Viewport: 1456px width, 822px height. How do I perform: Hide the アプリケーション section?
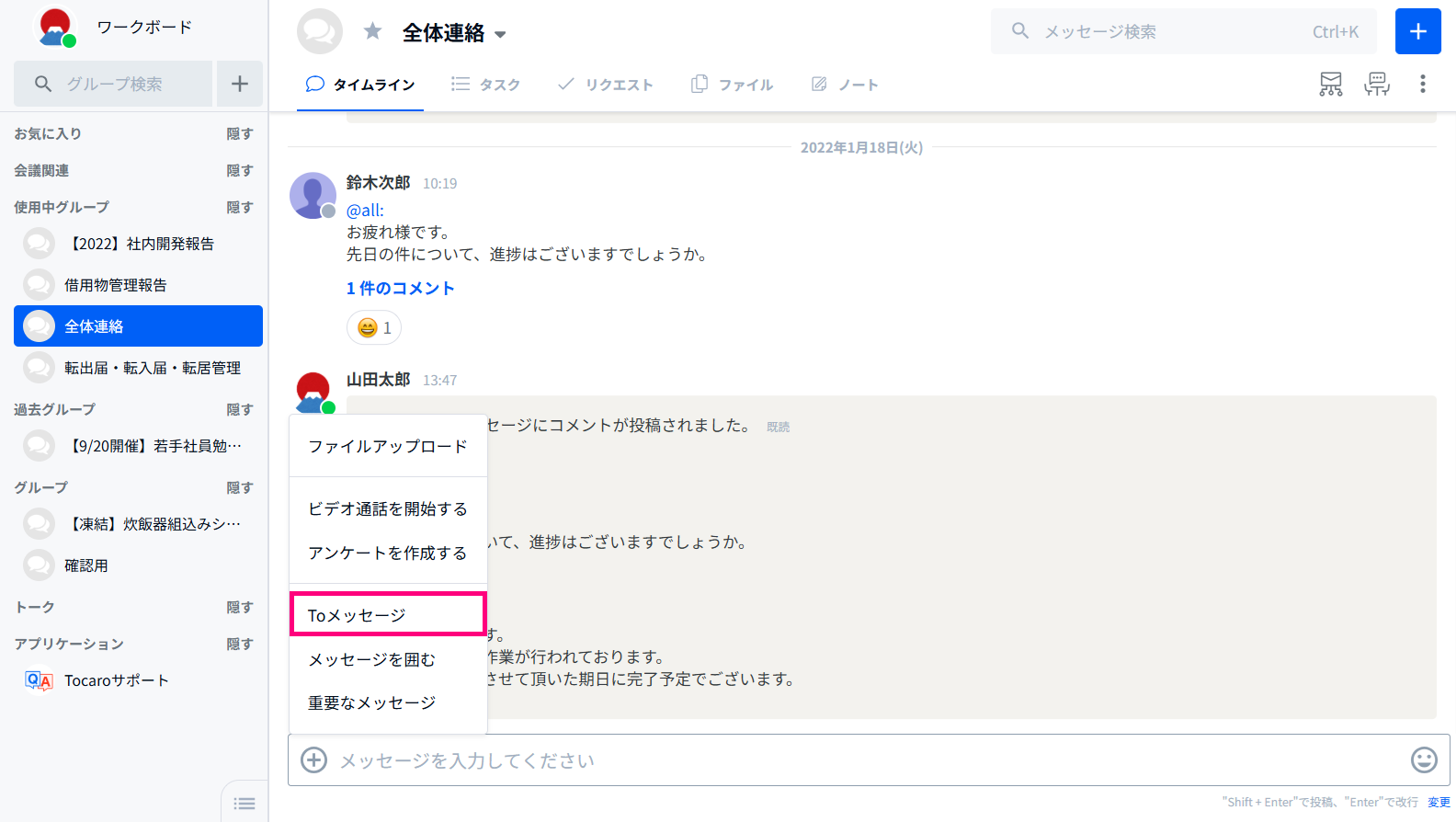tap(240, 644)
